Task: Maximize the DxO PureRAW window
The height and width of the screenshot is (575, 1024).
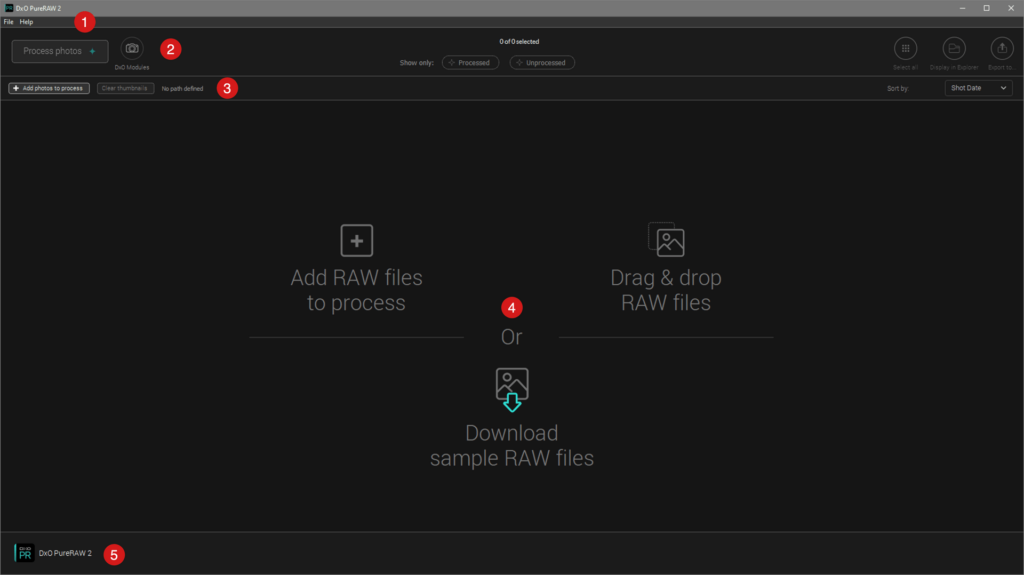Action: tap(986, 8)
